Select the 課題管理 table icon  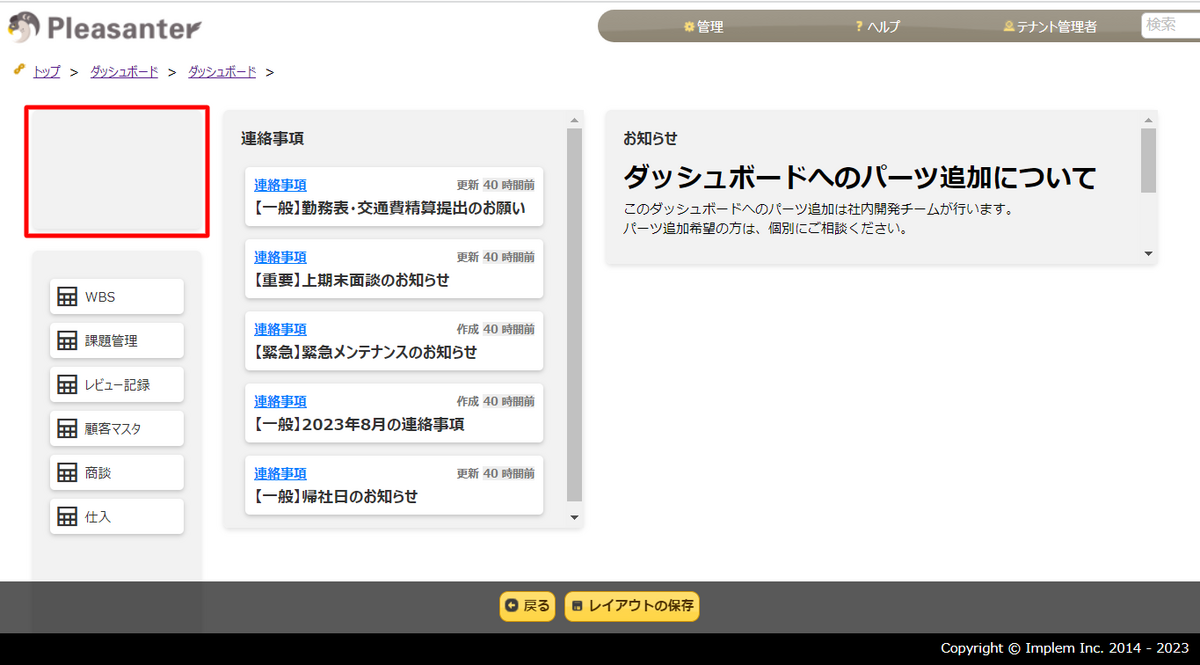65,340
